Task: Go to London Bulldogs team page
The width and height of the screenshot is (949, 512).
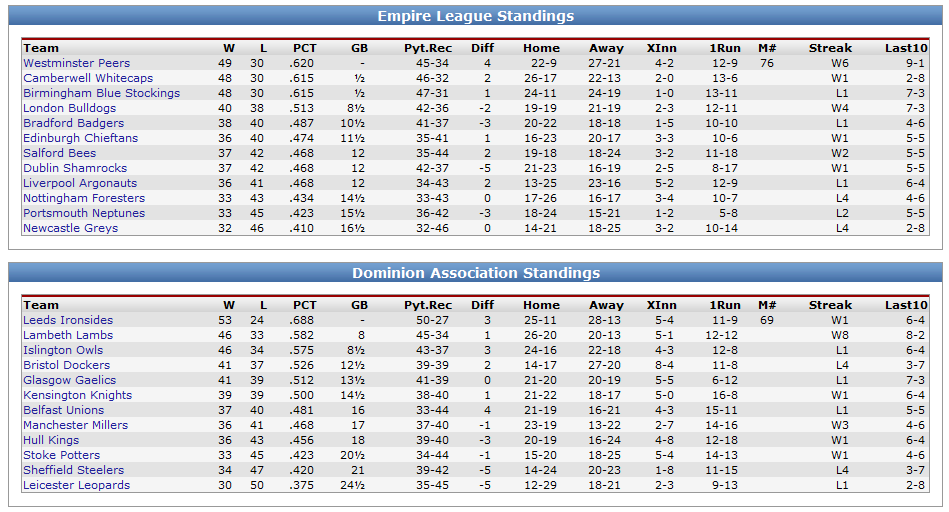Action: click(70, 108)
